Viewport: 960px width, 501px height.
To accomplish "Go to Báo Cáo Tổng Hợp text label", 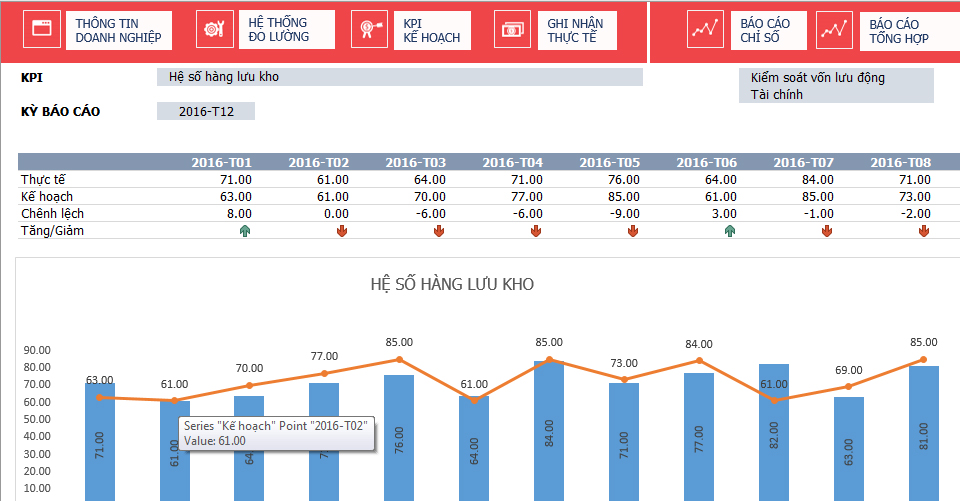I will (x=899, y=31).
